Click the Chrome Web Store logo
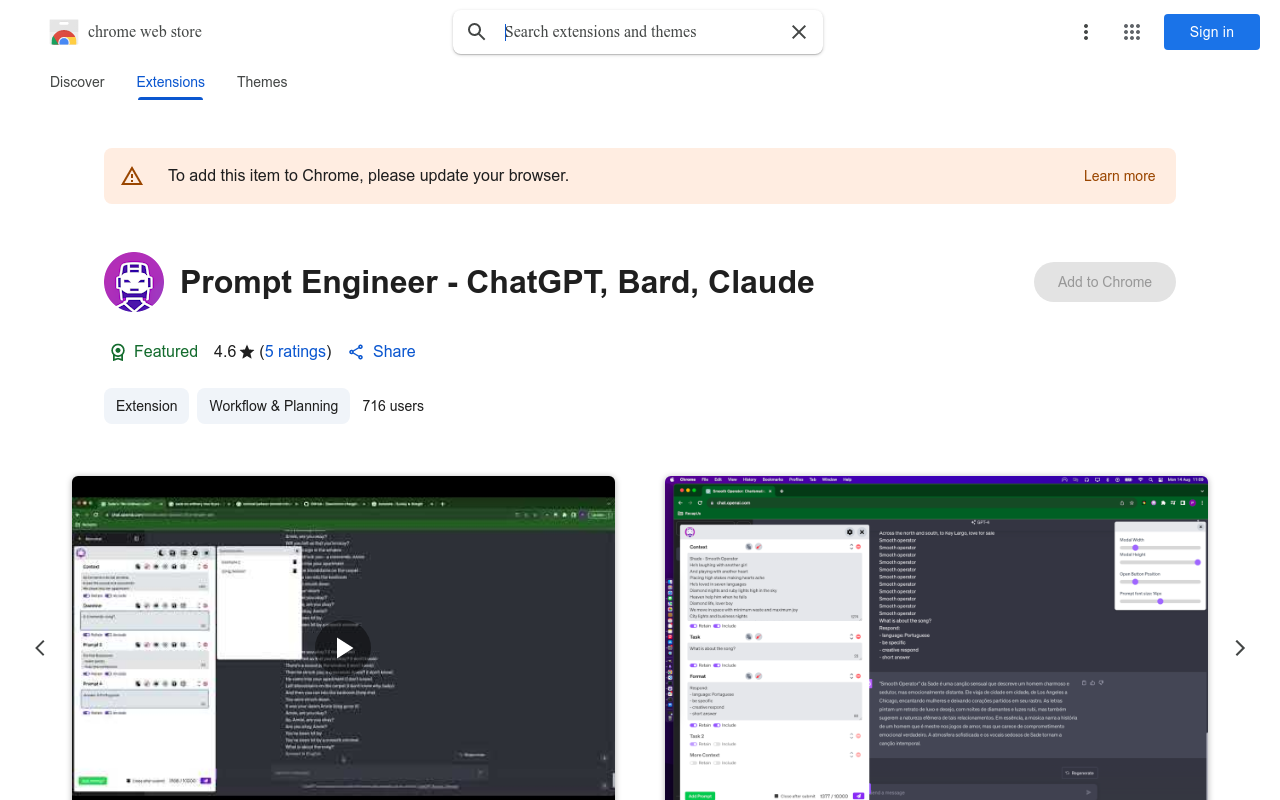Viewport: 1280px width, 800px height. click(64, 32)
